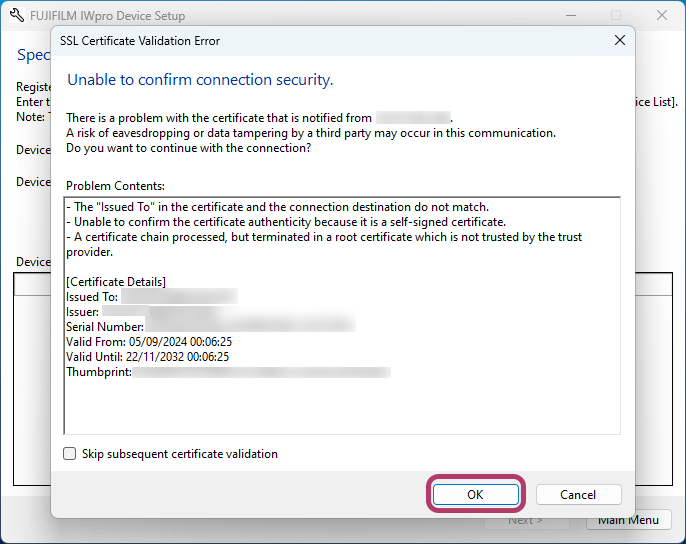
Task: Enable Skip subsequent certificate validation checkbox
Action: click(x=70, y=453)
